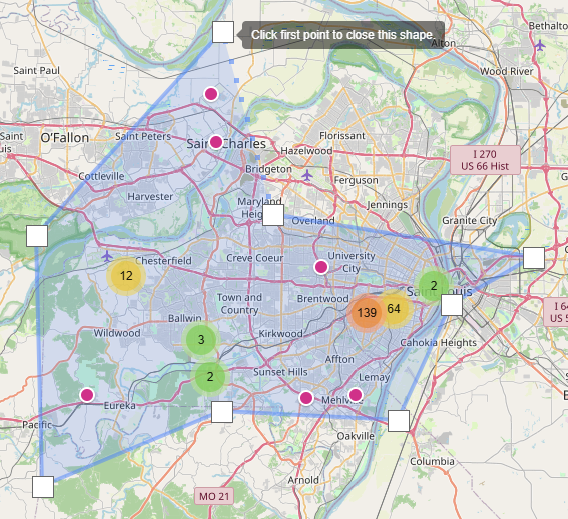Click the Brentwood label
Image resolution: width=568 pixels, height=519 pixels.
click(322, 299)
